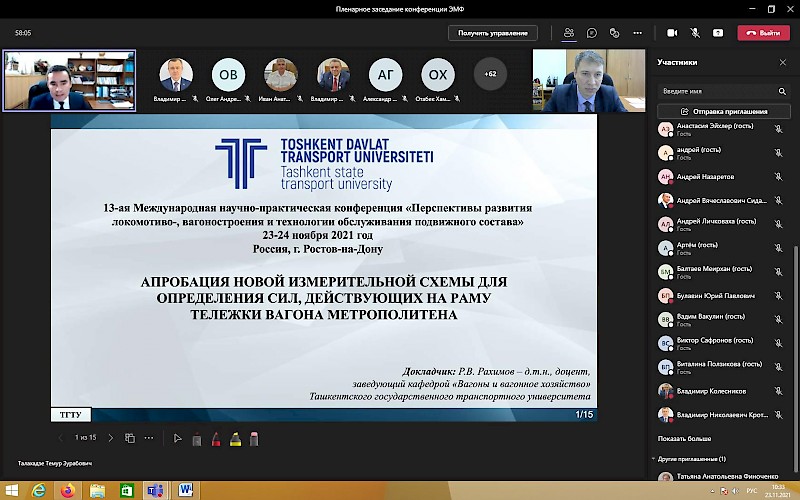Open slide options ellipsis below presentation

[150, 438]
